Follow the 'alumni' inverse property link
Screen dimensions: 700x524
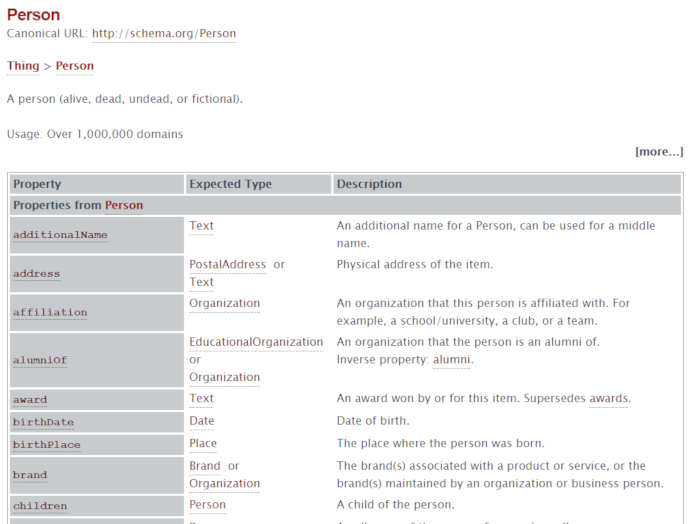(451, 360)
